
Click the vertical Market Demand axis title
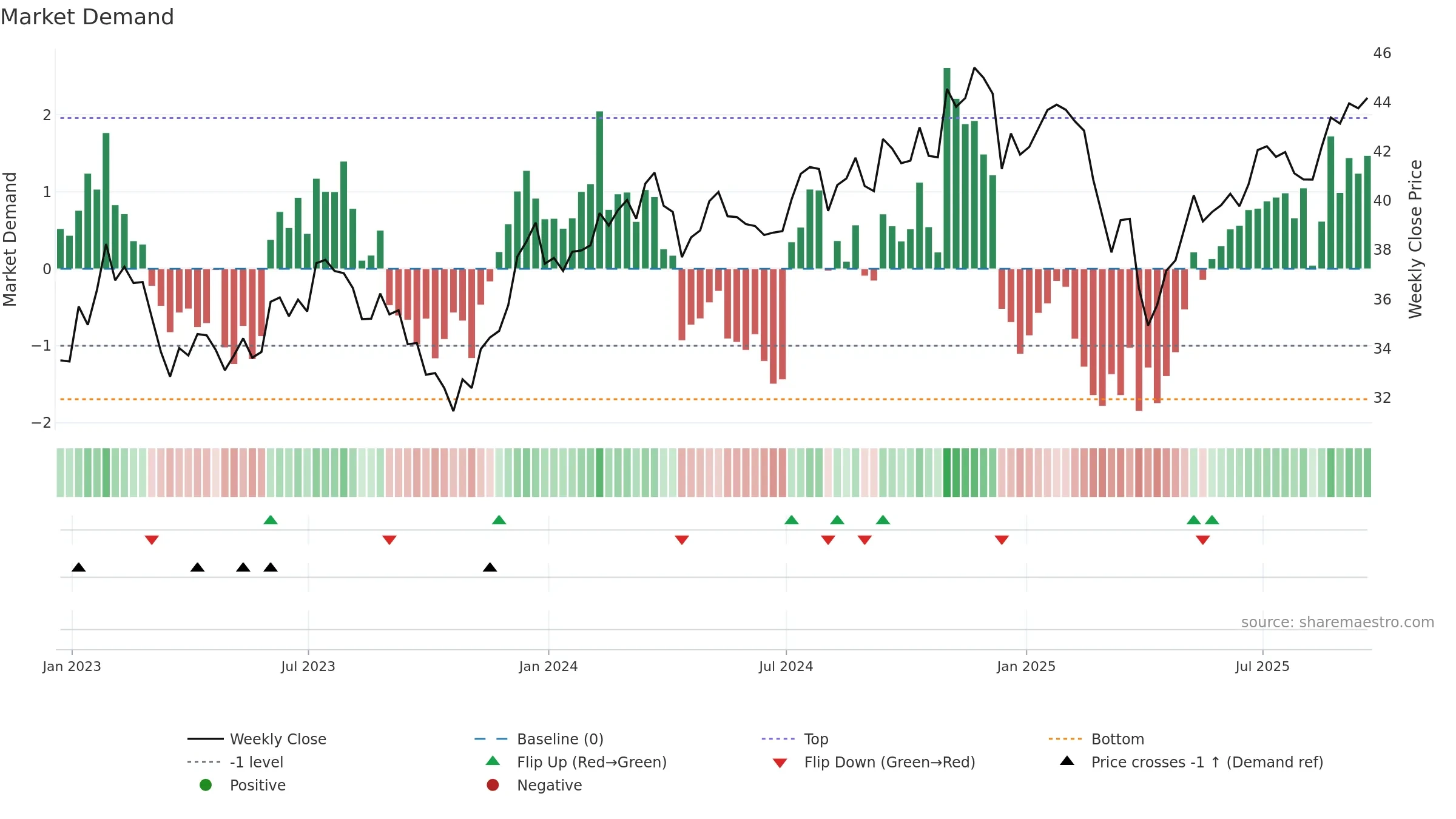click(10, 239)
